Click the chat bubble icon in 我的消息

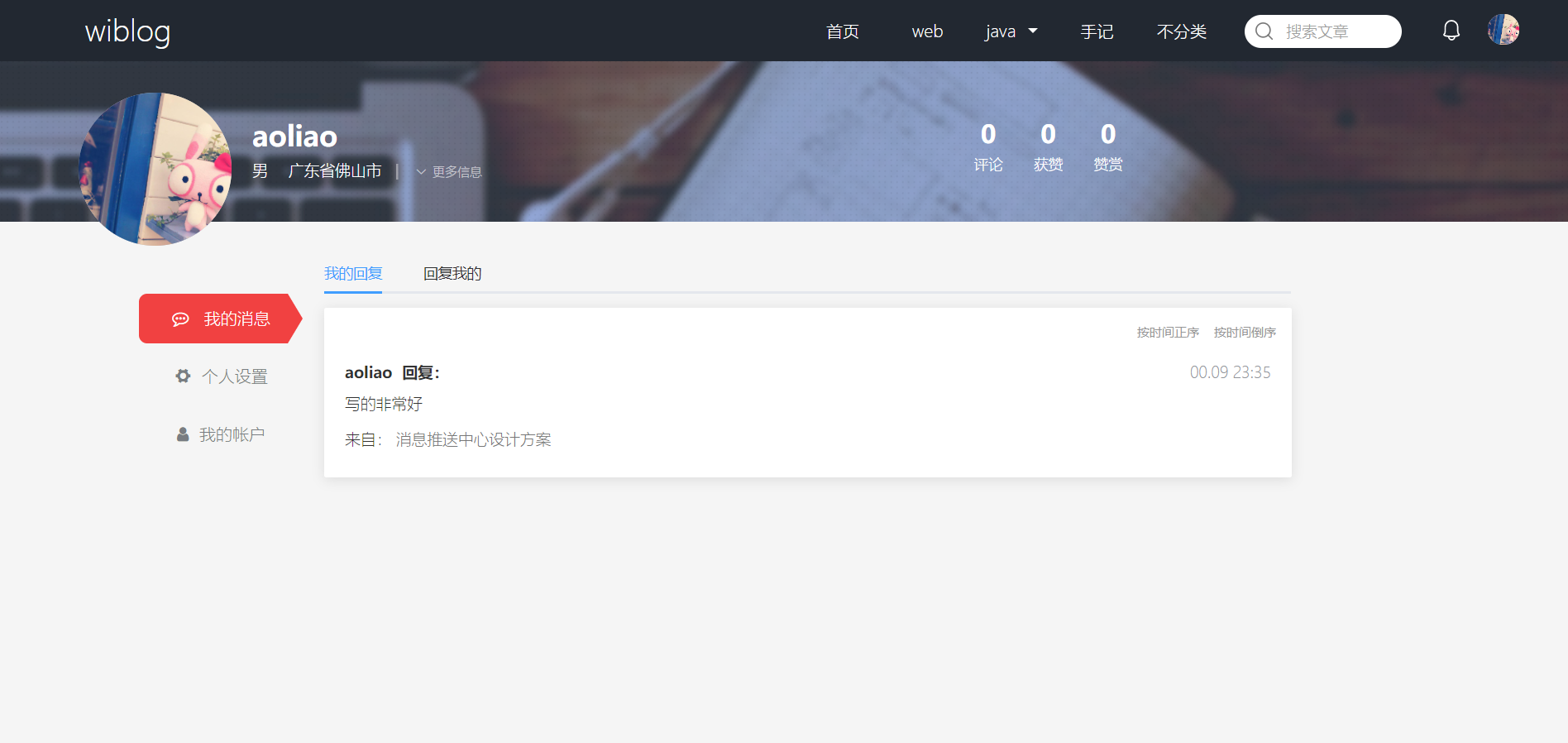click(x=180, y=319)
